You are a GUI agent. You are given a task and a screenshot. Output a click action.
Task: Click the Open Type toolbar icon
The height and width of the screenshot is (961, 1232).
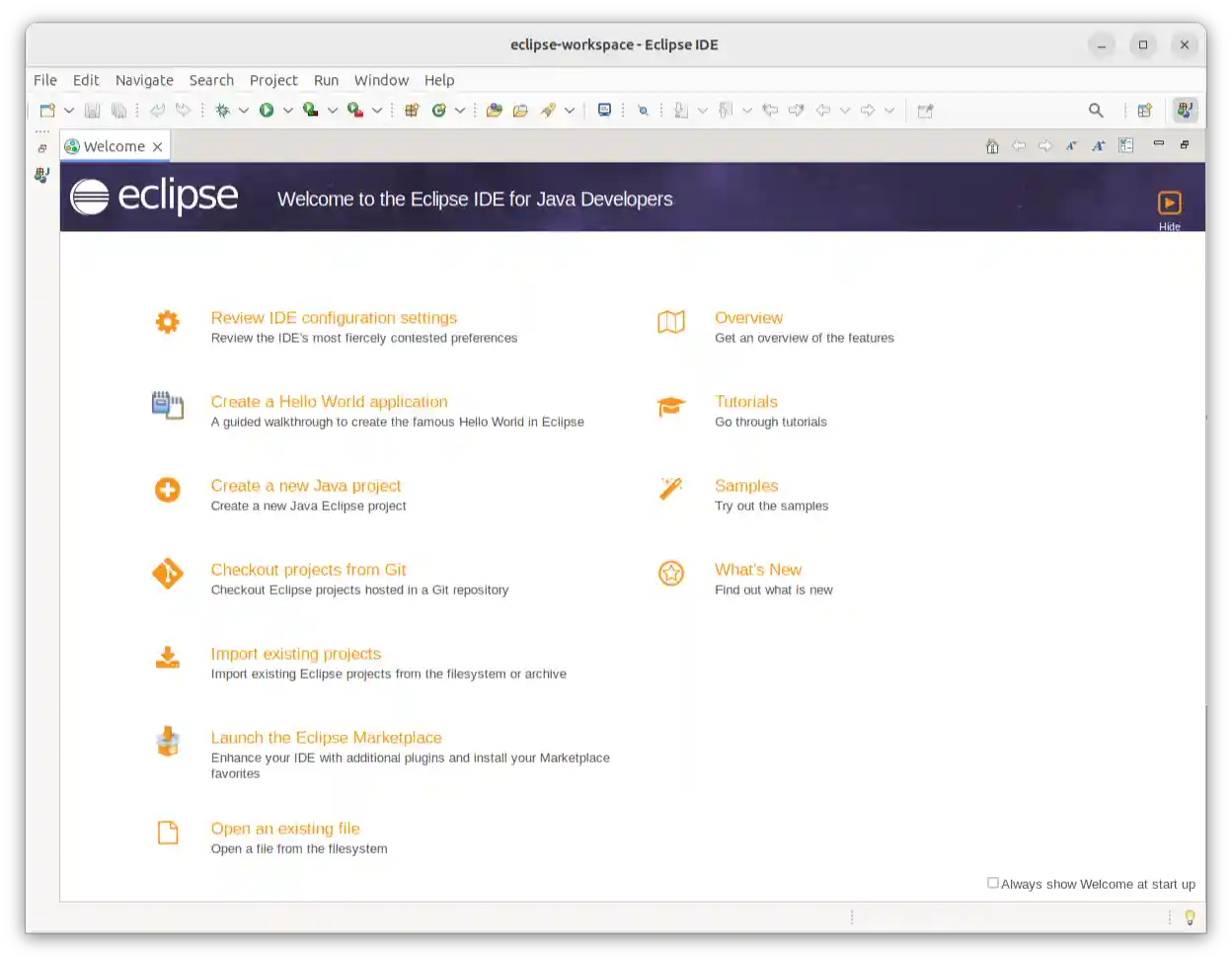[495, 111]
